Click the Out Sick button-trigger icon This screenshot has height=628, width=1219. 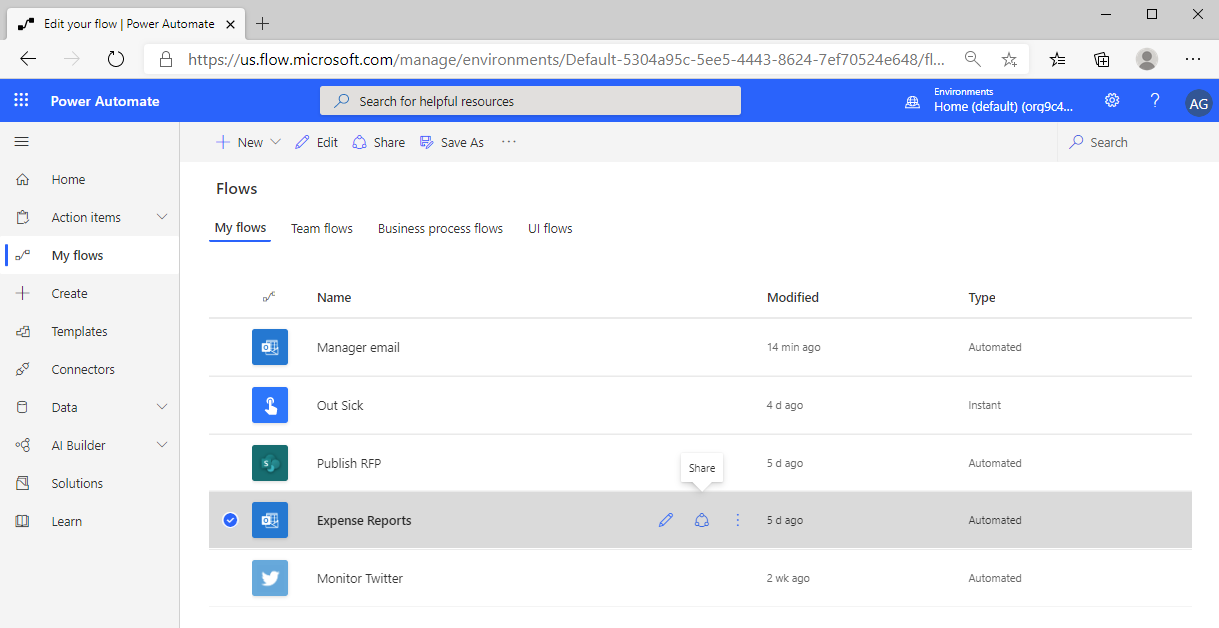[270, 405]
